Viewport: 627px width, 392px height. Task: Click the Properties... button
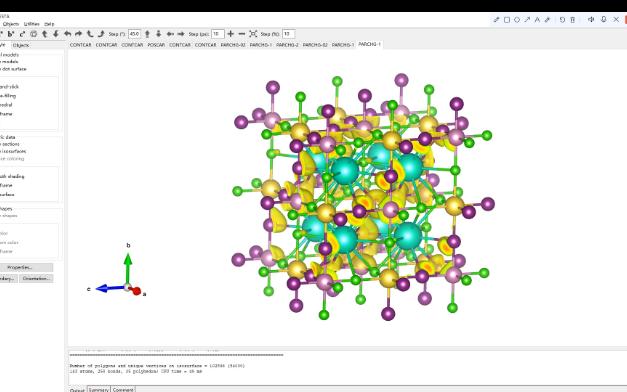(x=25, y=267)
